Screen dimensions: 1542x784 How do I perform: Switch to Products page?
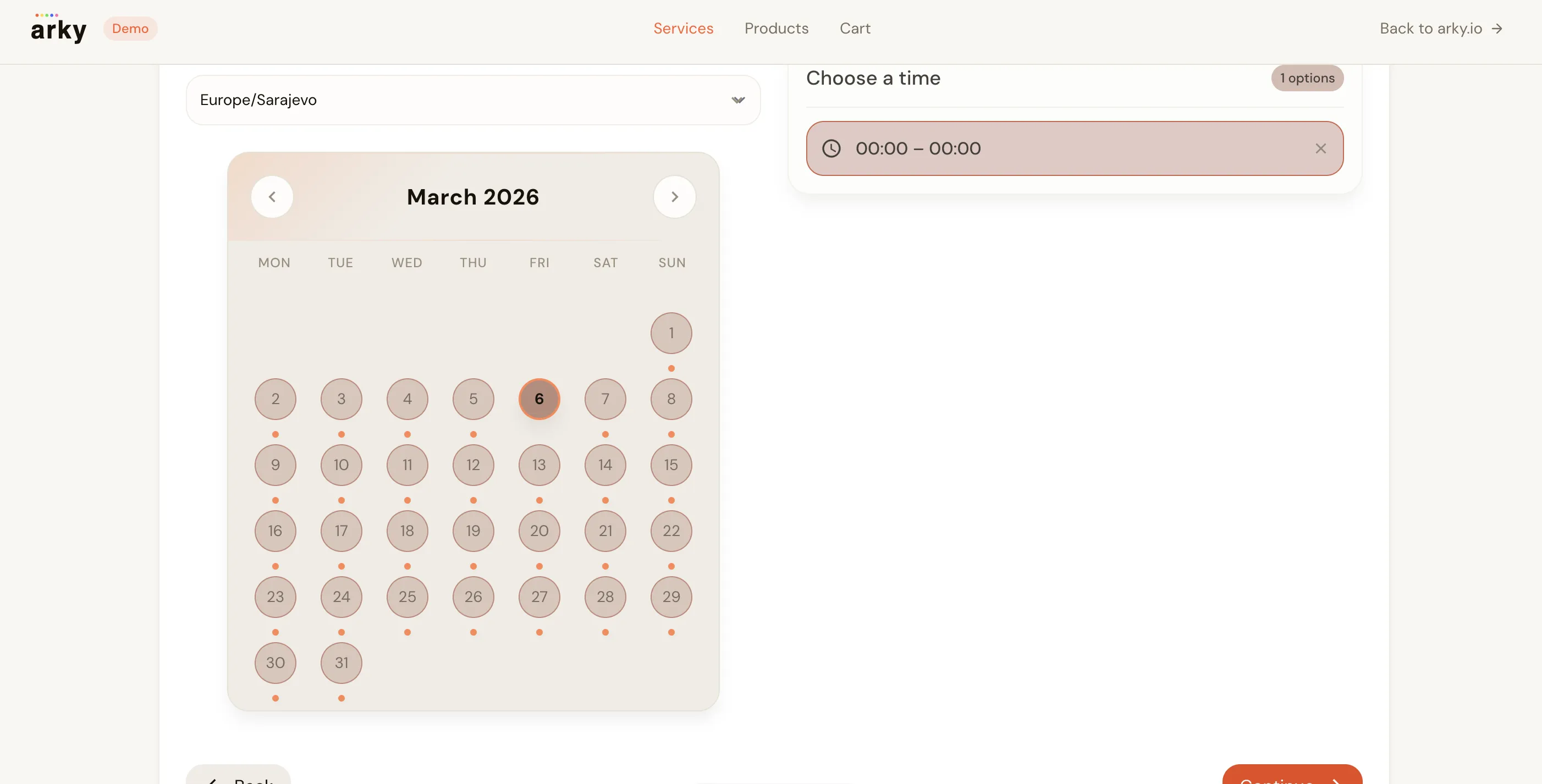click(776, 29)
